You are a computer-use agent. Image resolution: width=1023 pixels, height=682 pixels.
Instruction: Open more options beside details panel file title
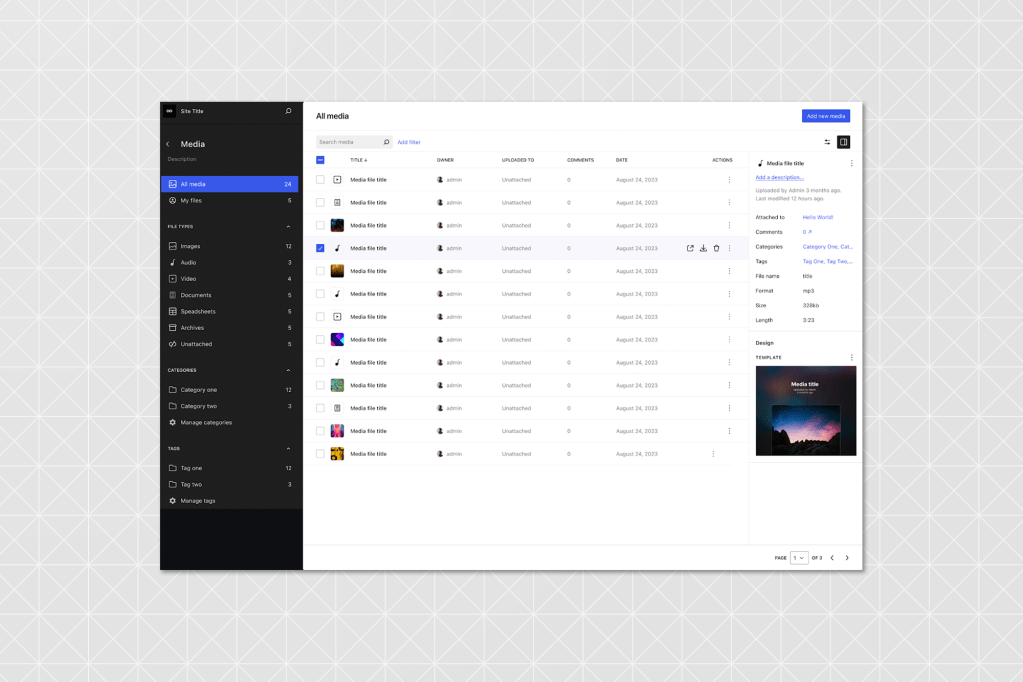[x=851, y=163]
